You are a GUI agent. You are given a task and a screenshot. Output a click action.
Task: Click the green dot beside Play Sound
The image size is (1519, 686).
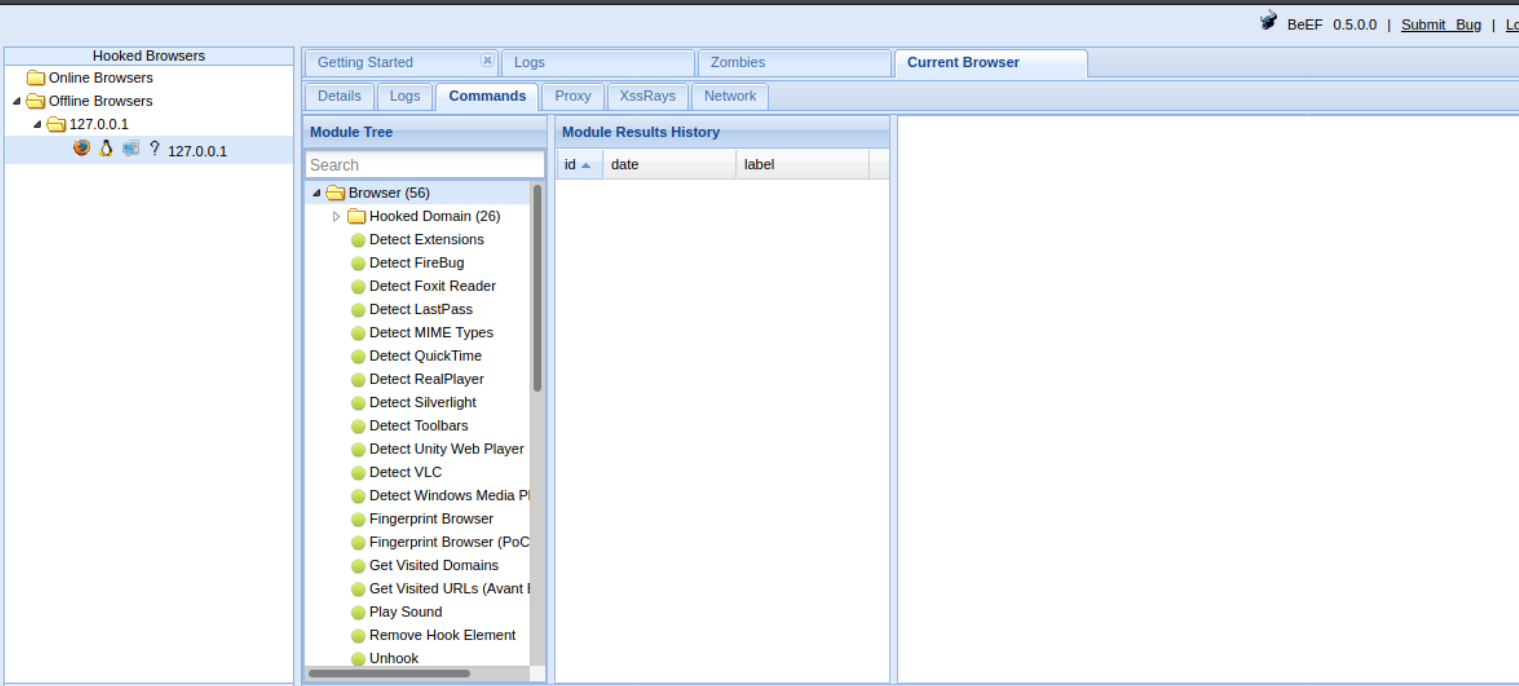coord(358,612)
